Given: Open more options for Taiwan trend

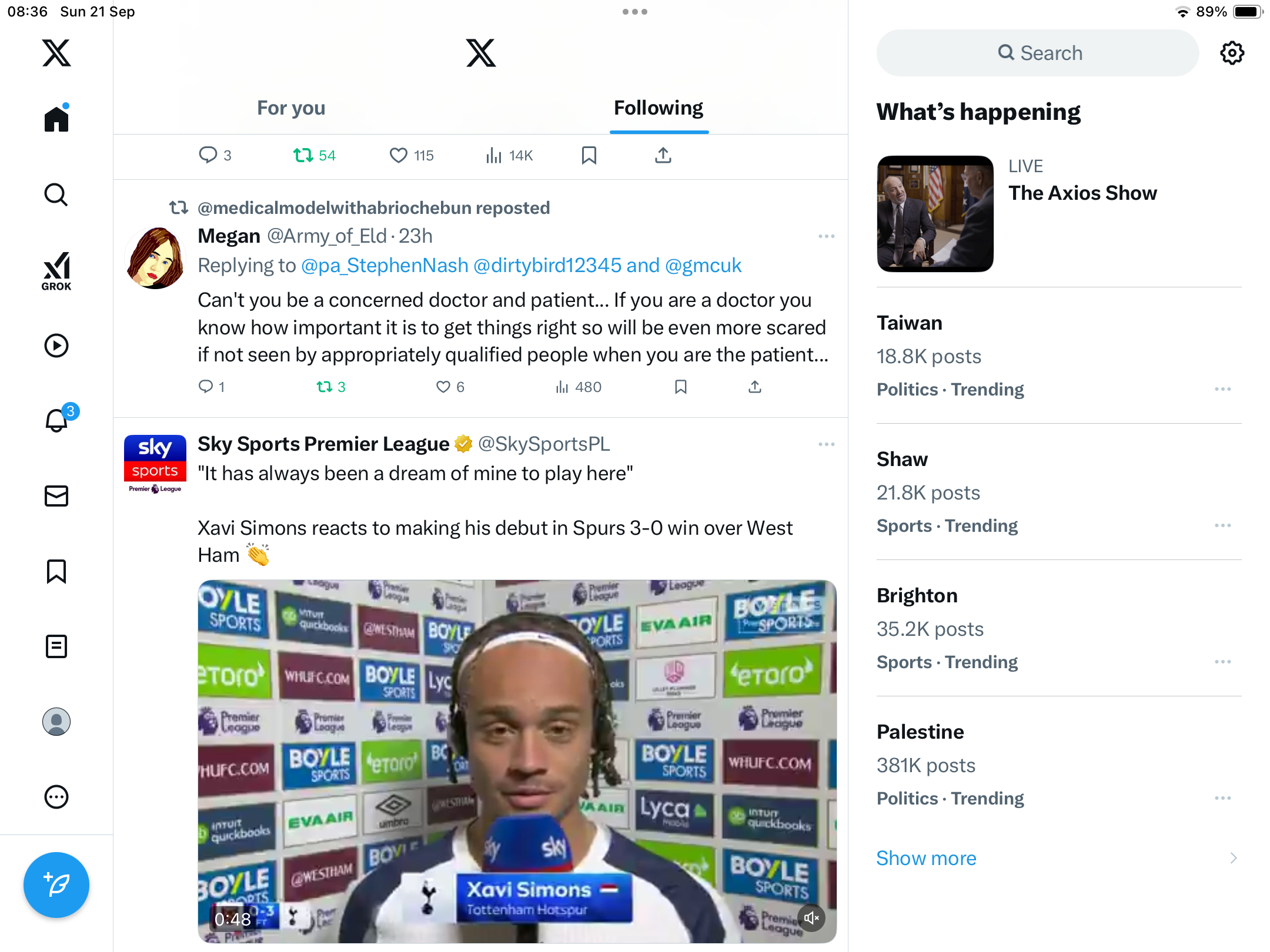Looking at the screenshot, I should click(x=1222, y=389).
